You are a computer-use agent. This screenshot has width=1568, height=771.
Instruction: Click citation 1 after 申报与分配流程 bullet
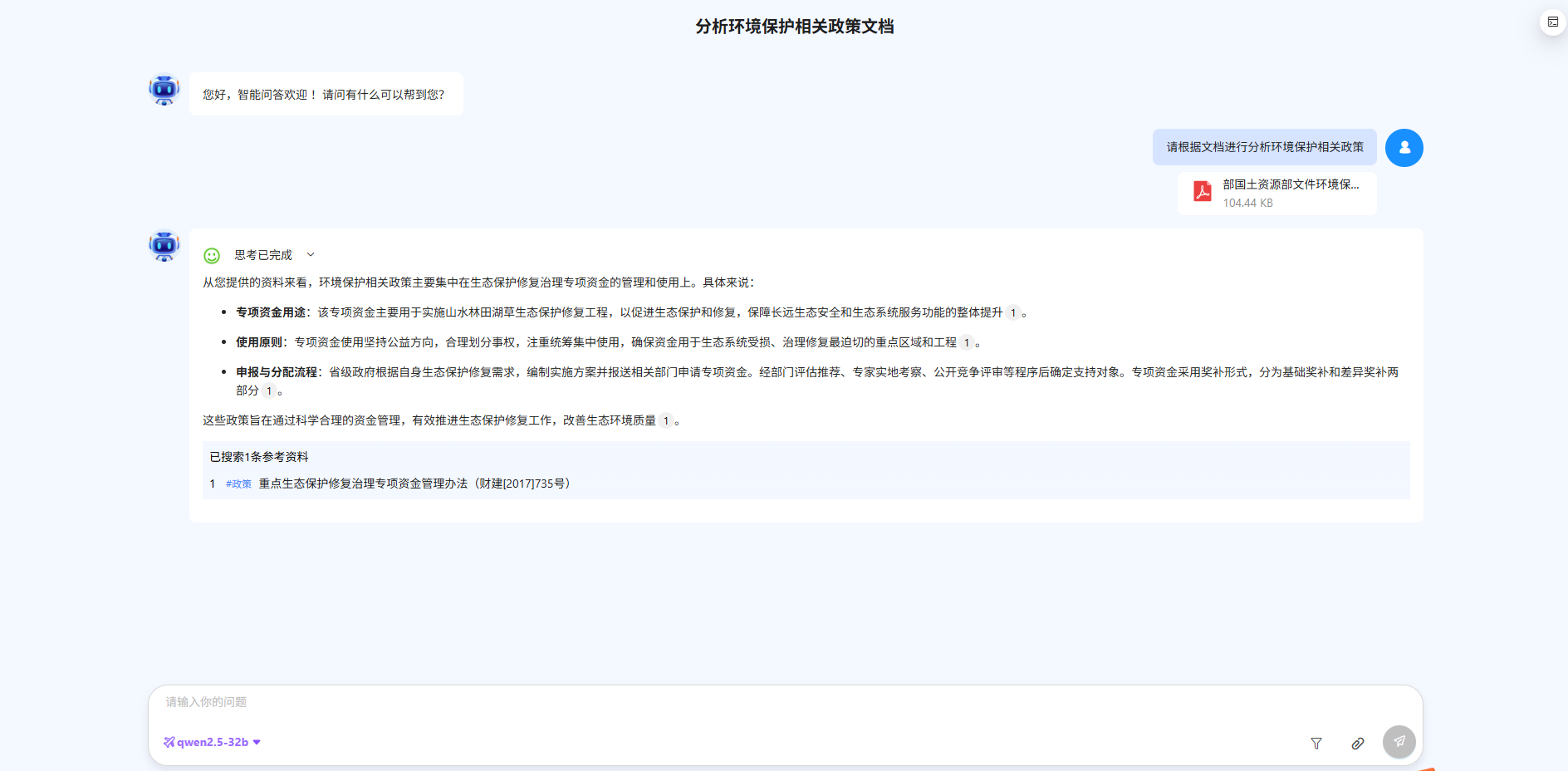[268, 391]
